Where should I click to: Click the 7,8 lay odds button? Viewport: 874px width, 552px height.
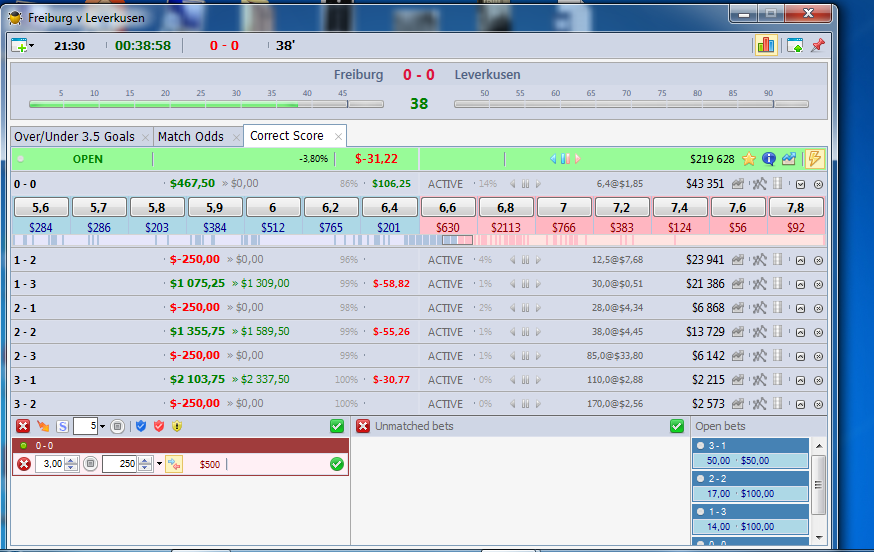pyautogui.click(x=795, y=207)
